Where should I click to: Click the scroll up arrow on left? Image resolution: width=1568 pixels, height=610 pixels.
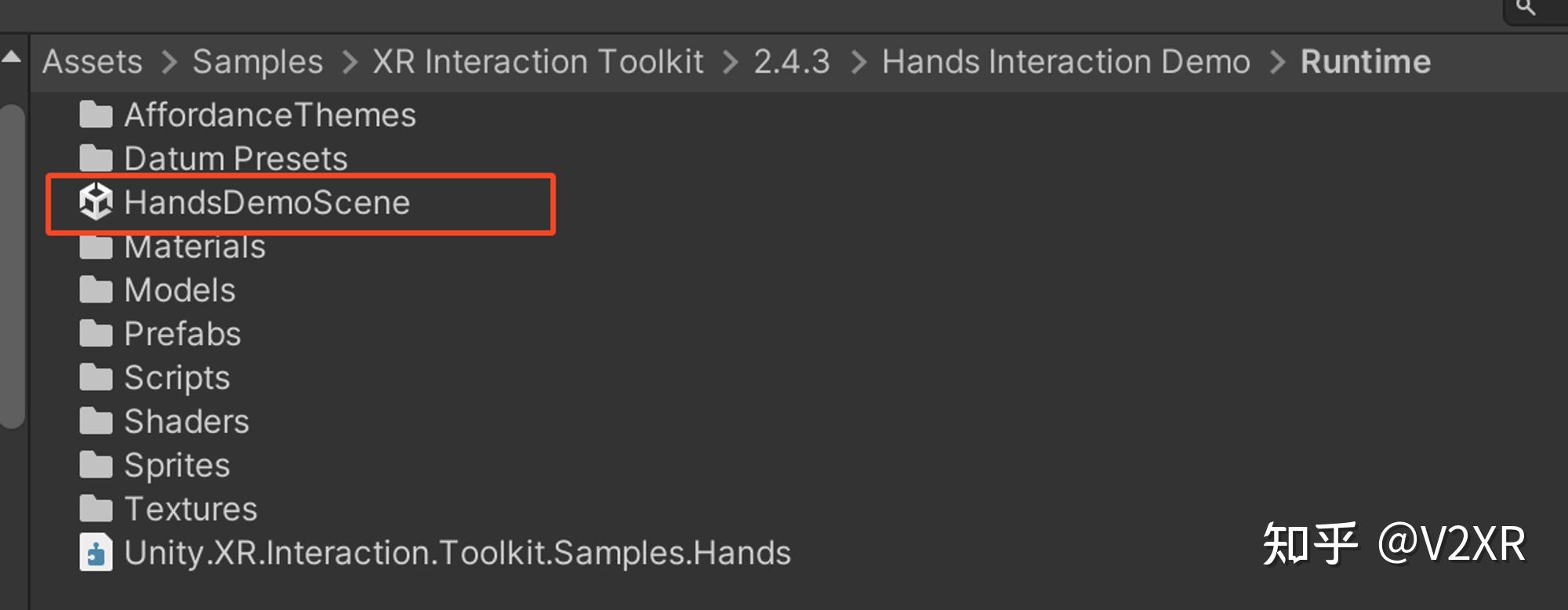click(12, 57)
